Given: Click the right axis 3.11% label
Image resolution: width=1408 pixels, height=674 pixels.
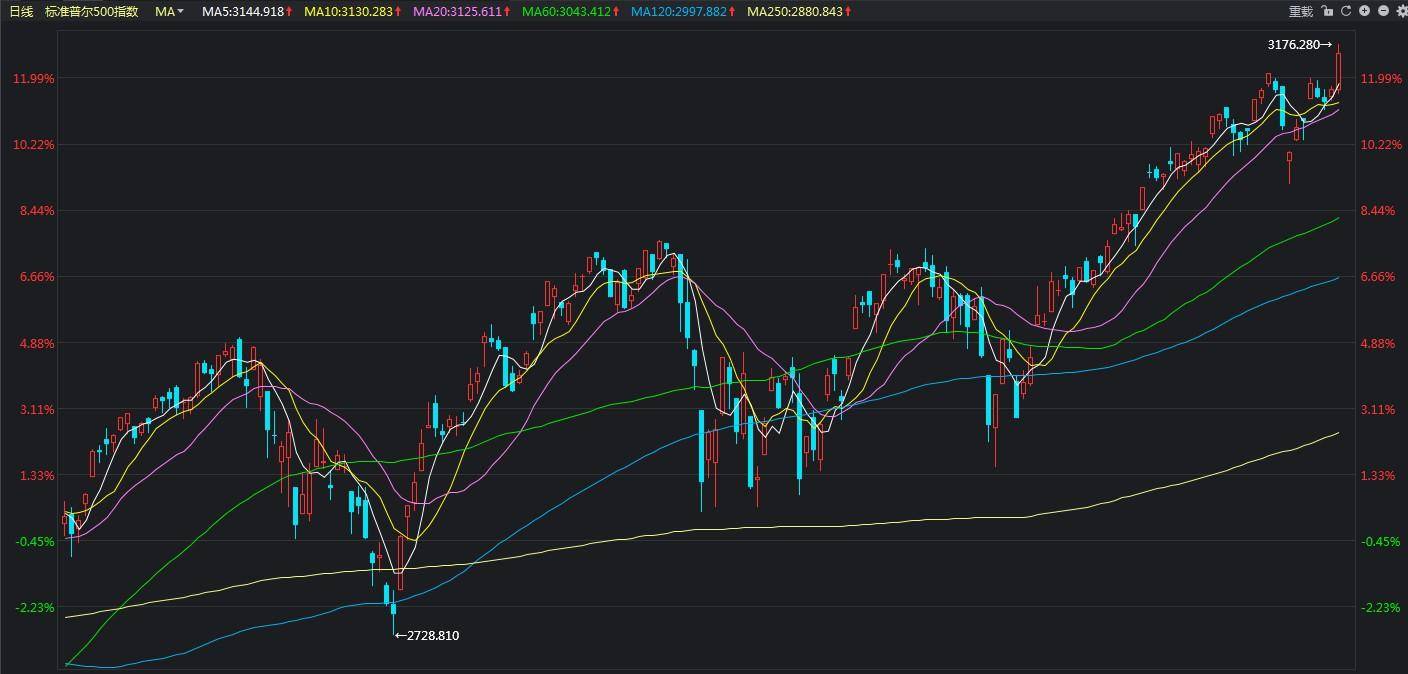Looking at the screenshot, I should click(x=1378, y=409).
